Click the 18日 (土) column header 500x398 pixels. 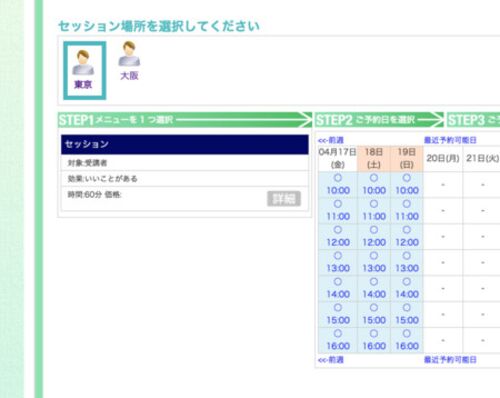tap(374, 158)
